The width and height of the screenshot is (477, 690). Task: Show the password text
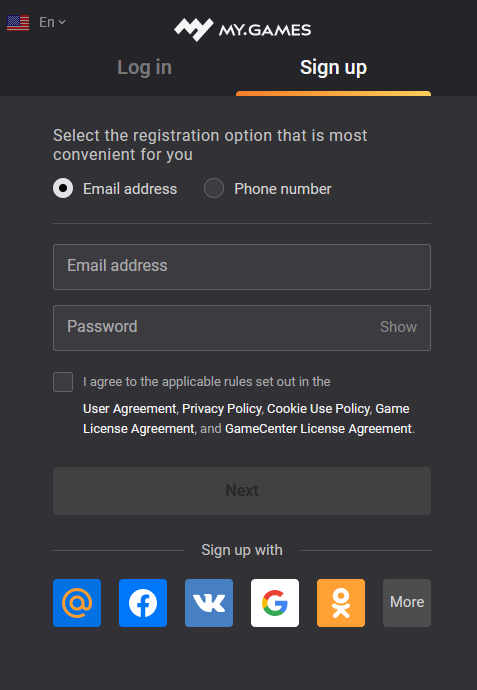click(x=398, y=327)
